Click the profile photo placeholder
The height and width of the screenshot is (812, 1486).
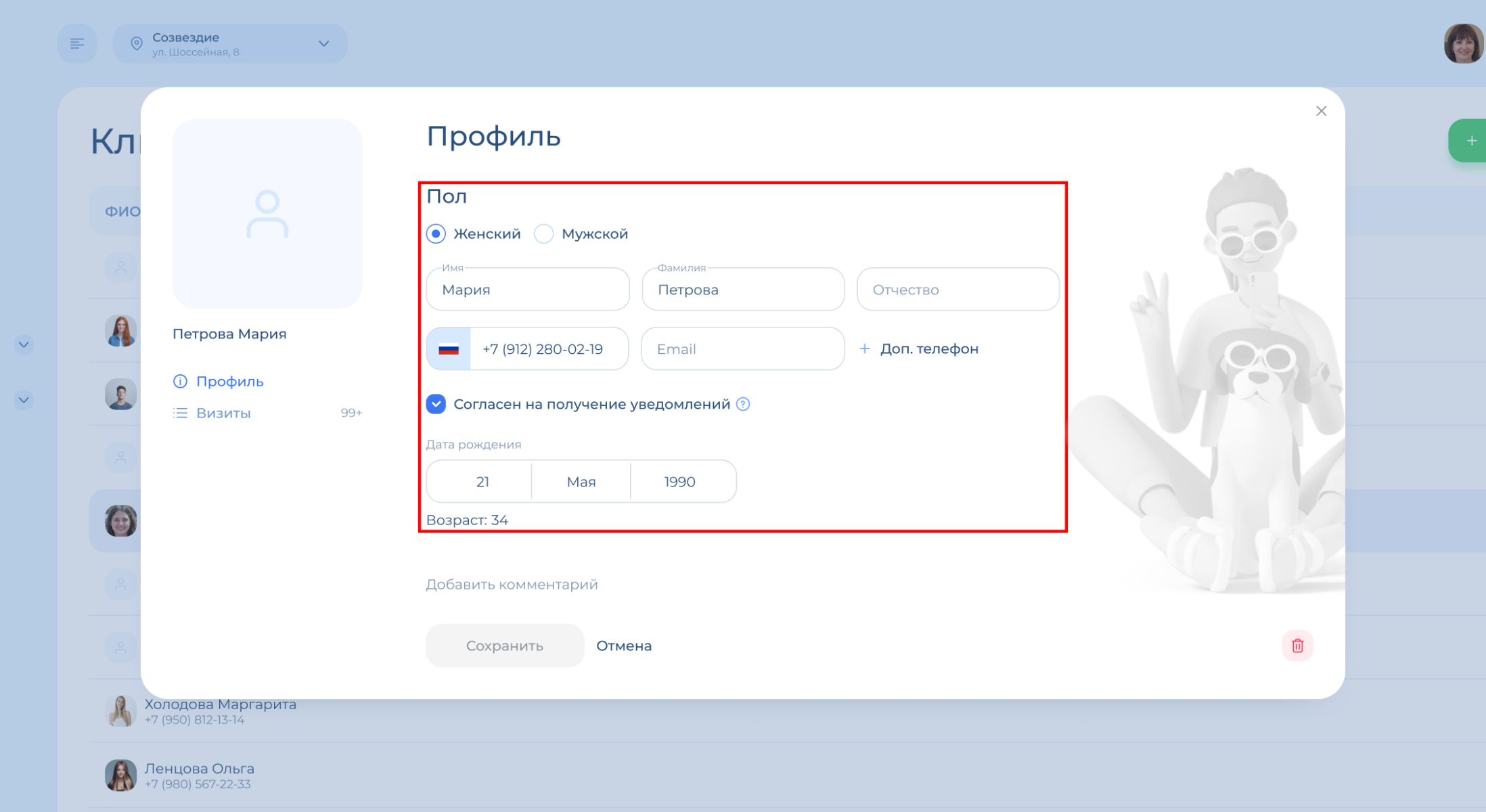pyautogui.click(x=267, y=214)
